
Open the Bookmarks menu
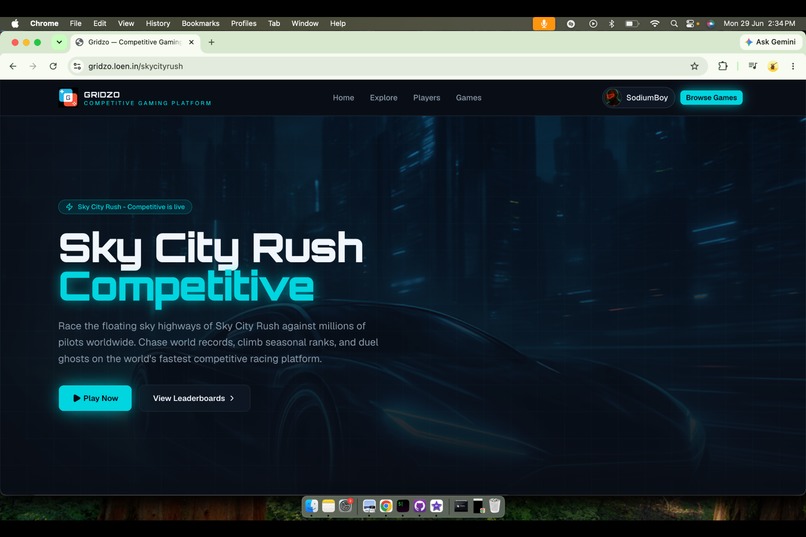pos(200,24)
